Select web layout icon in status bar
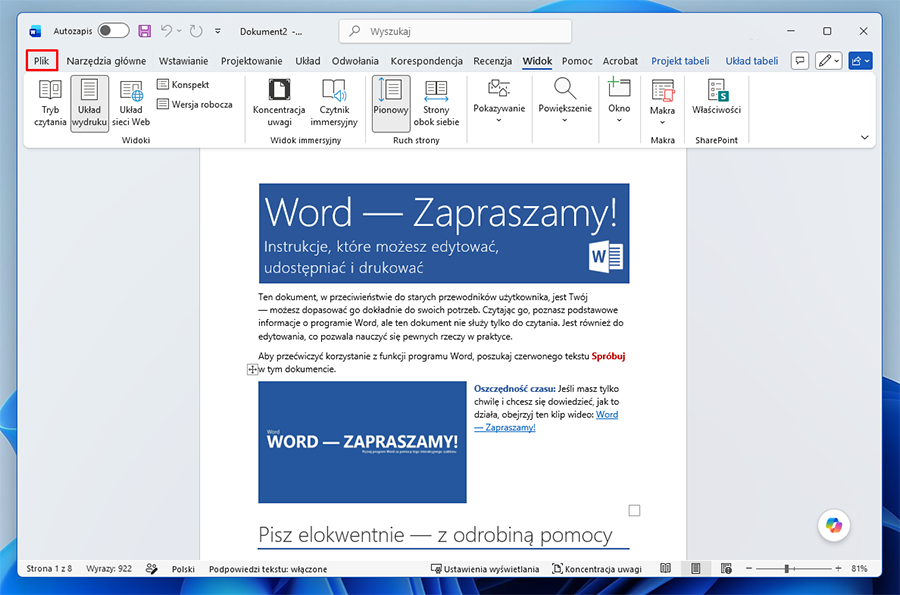This screenshot has width=900, height=595. 726,569
